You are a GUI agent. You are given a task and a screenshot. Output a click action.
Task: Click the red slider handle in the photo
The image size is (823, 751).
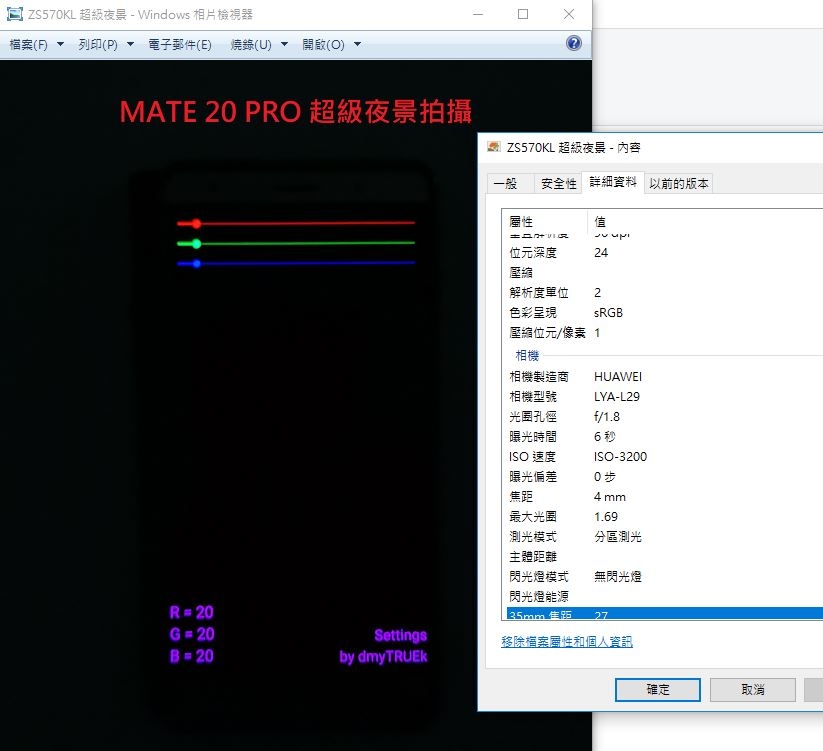[196, 224]
